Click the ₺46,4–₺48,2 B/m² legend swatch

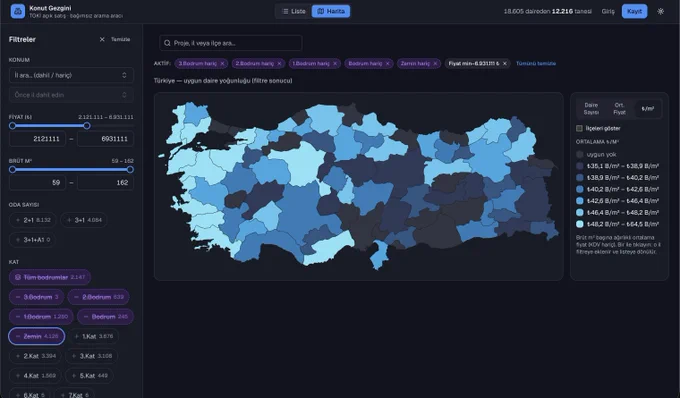580,212
